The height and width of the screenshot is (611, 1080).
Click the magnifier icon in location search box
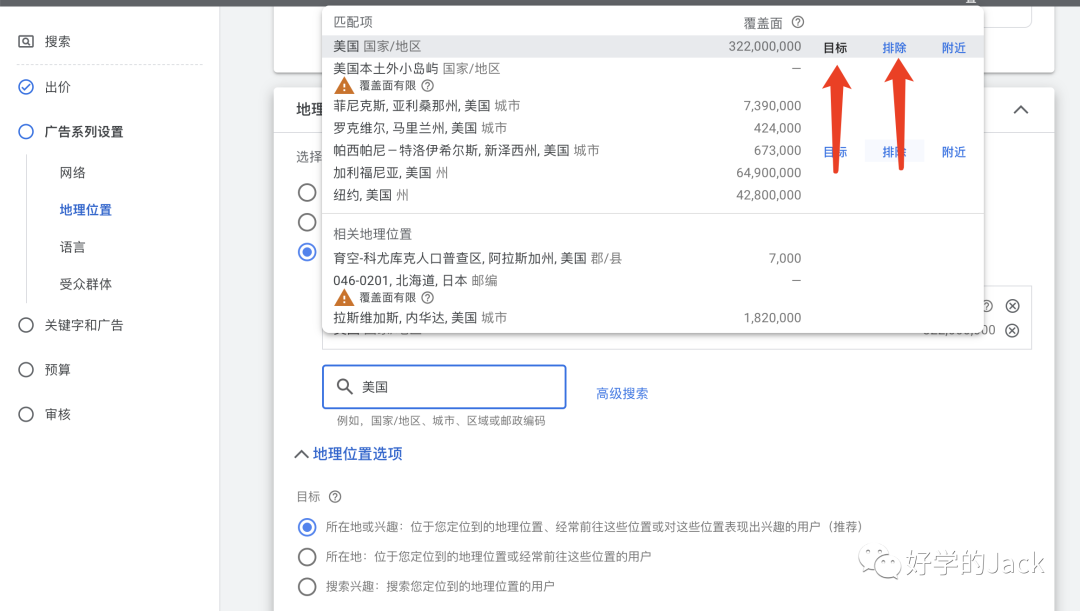[344, 386]
